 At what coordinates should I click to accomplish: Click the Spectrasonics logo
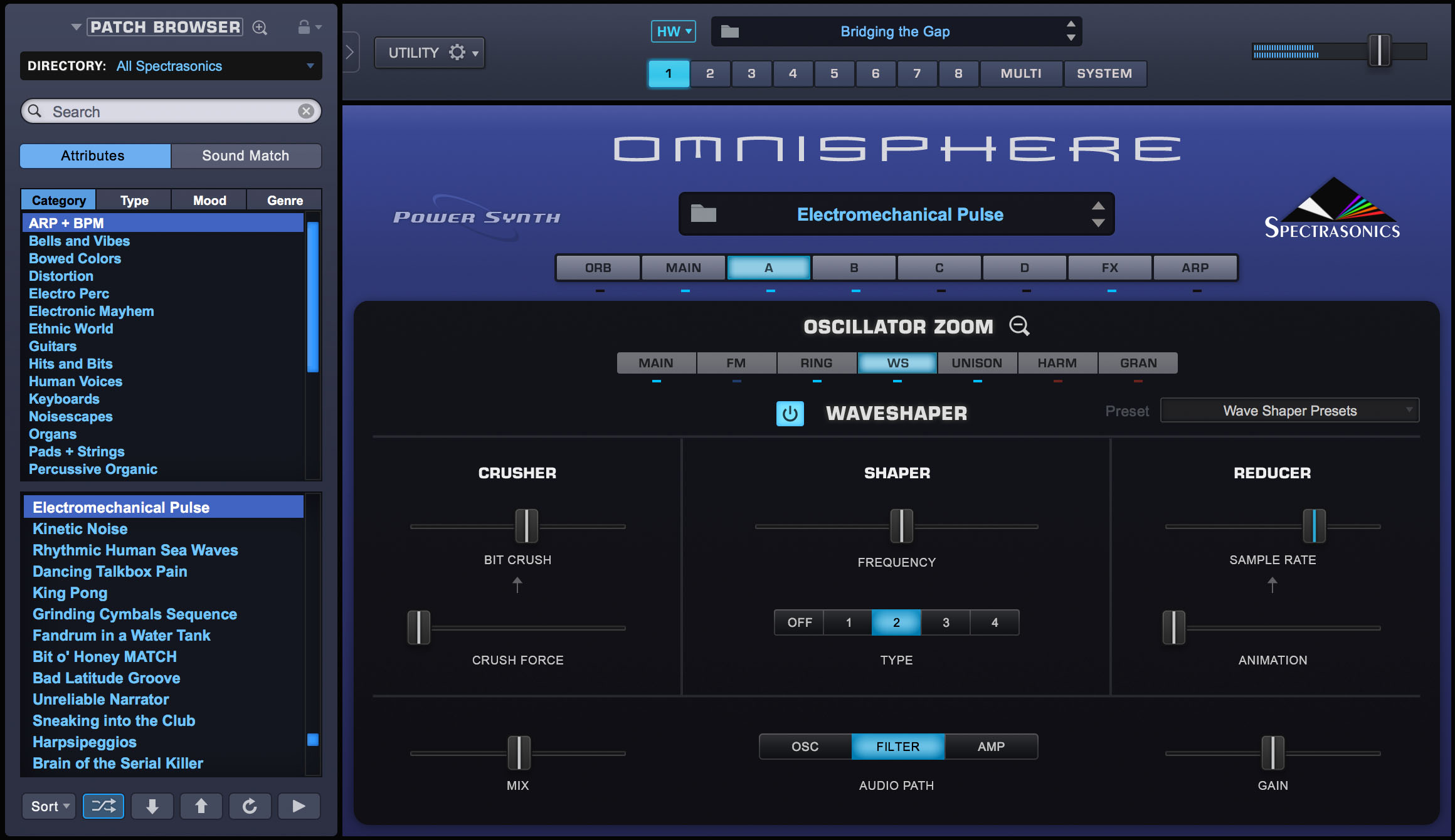pyautogui.click(x=1332, y=208)
